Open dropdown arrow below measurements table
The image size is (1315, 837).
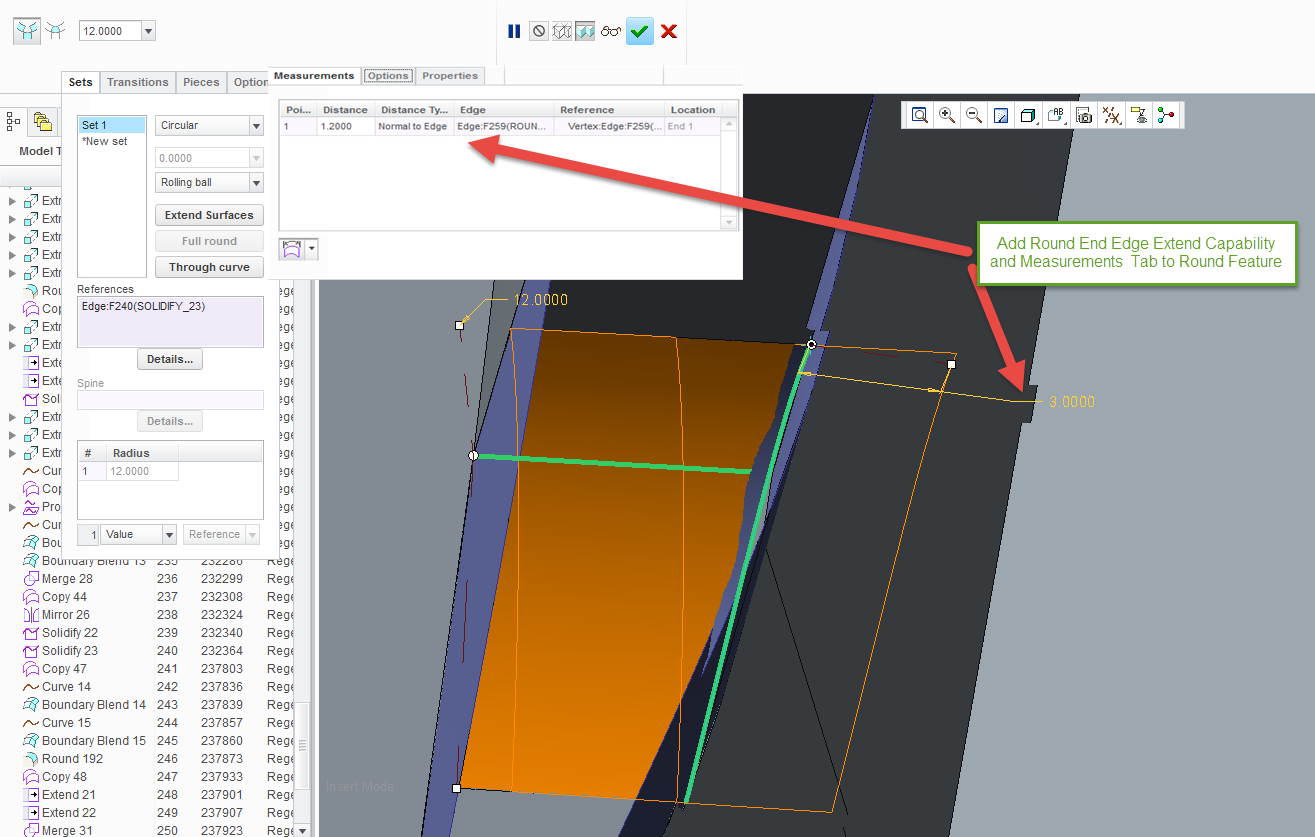coord(312,249)
